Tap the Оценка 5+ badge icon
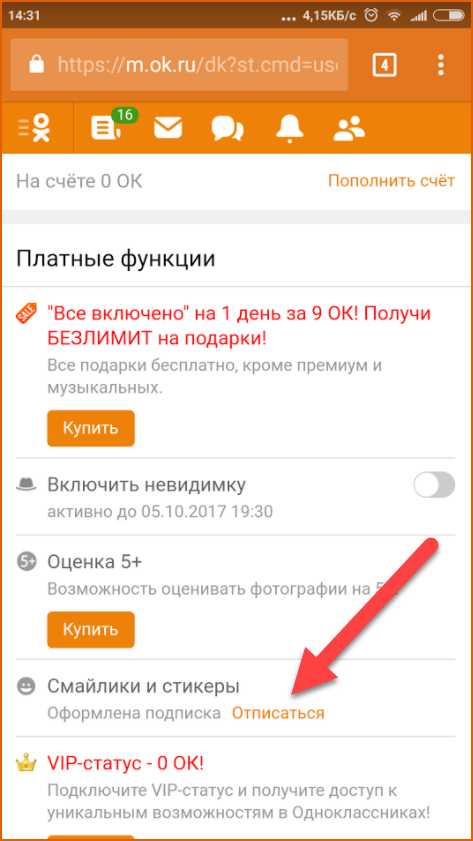Image resolution: width=473 pixels, height=841 pixels. 26,562
